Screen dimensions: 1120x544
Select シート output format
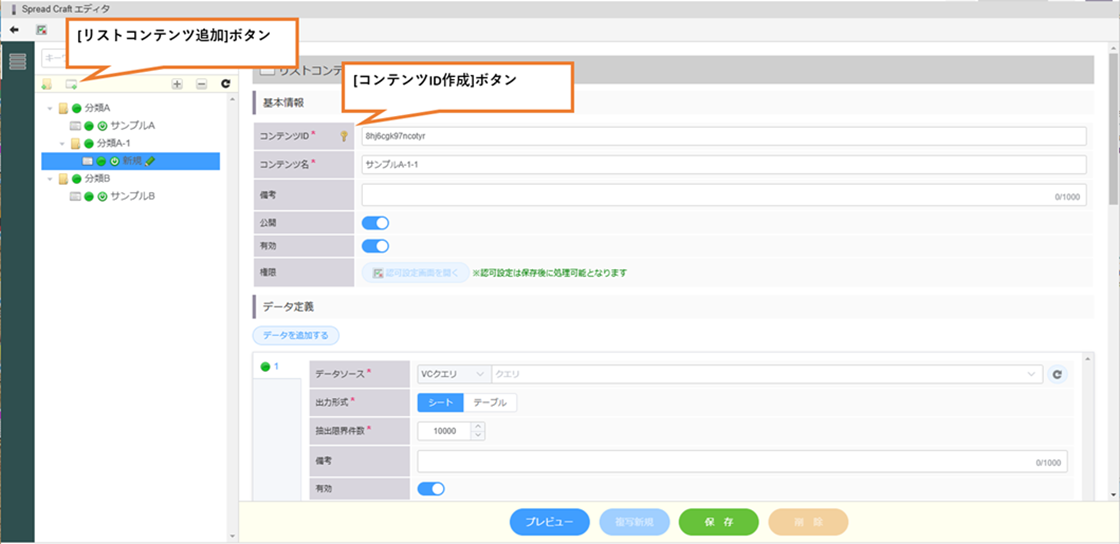pyautogui.click(x=440, y=403)
